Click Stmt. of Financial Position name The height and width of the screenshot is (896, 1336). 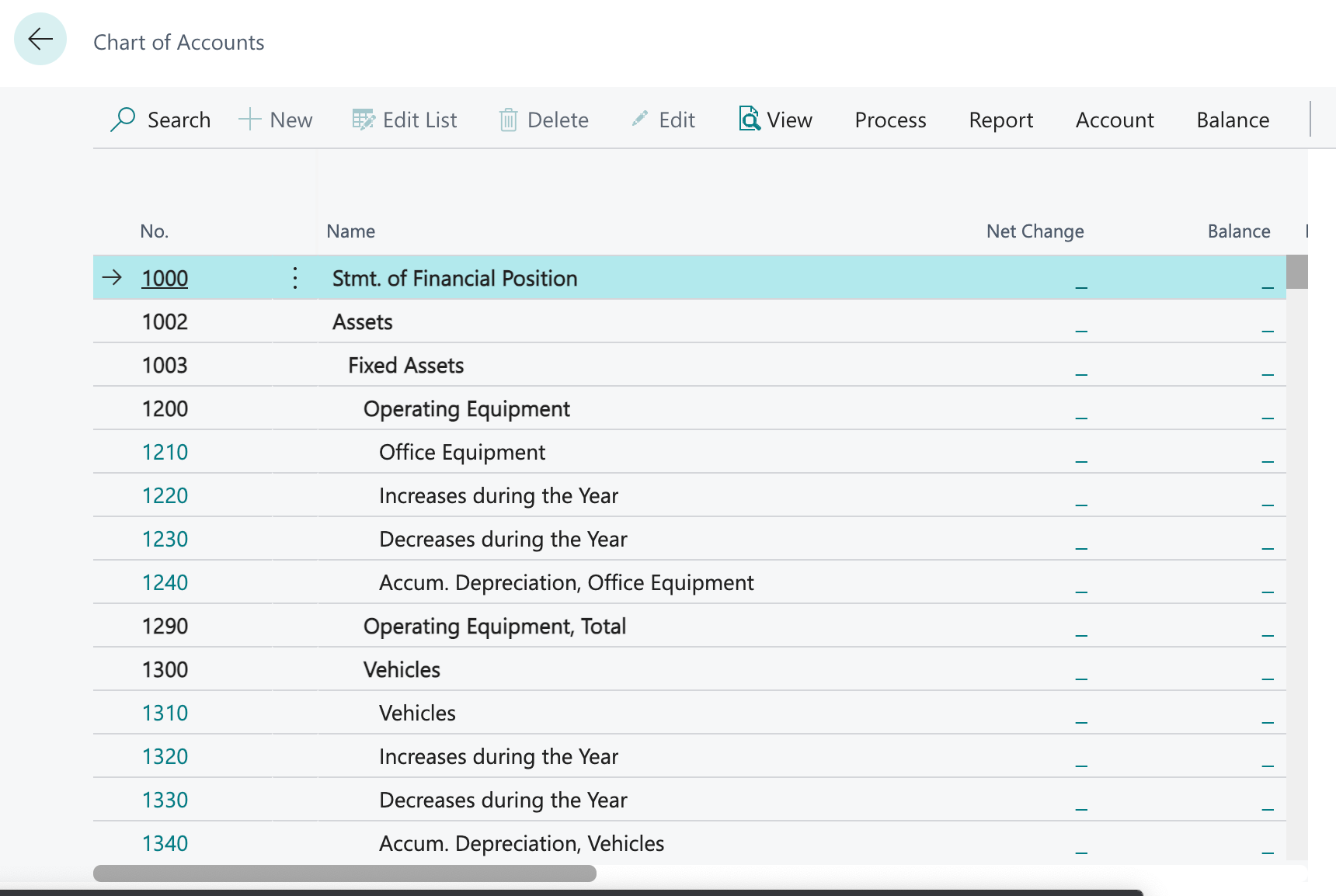[x=454, y=278]
